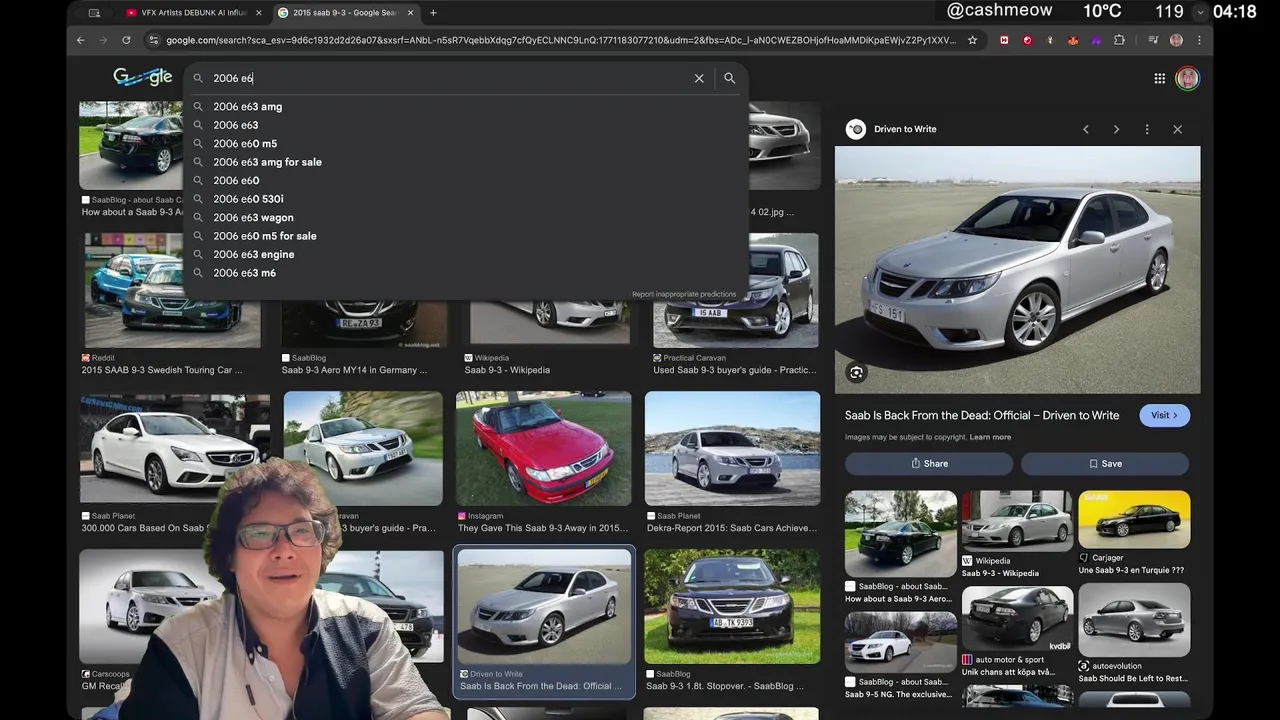Image resolution: width=1280 pixels, height=720 pixels.
Task: Open Dekra-Report 2015 Saab Planet thumbnail
Action: tap(732, 448)
